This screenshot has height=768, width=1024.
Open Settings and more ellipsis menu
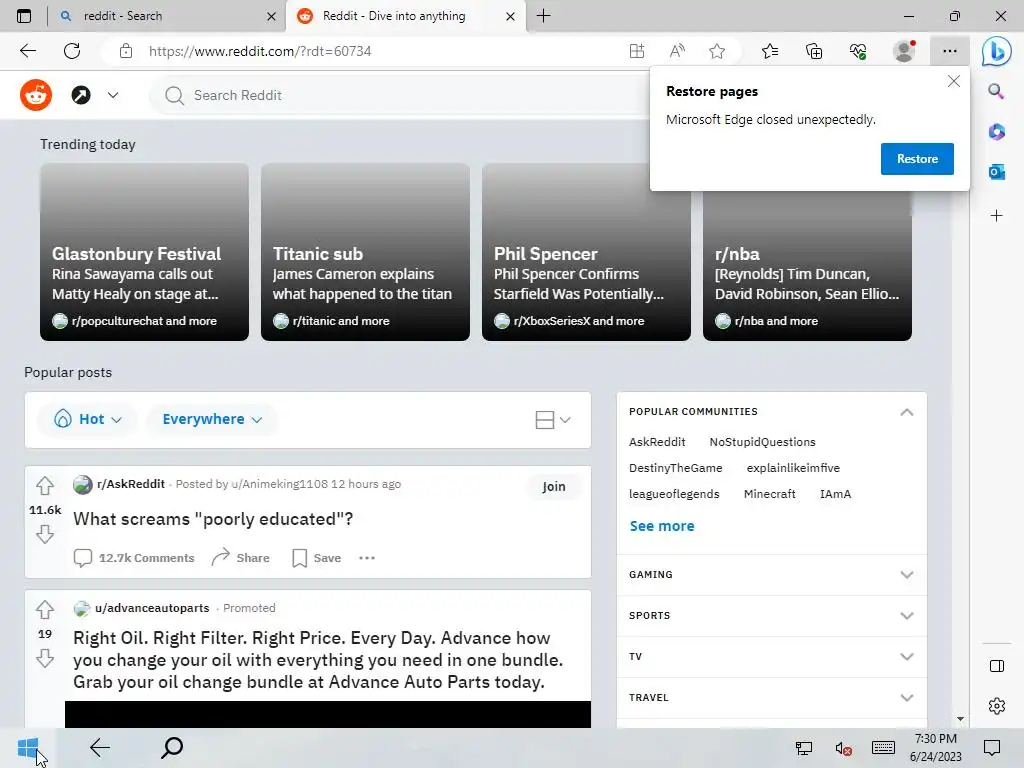(x=950, y=51)
